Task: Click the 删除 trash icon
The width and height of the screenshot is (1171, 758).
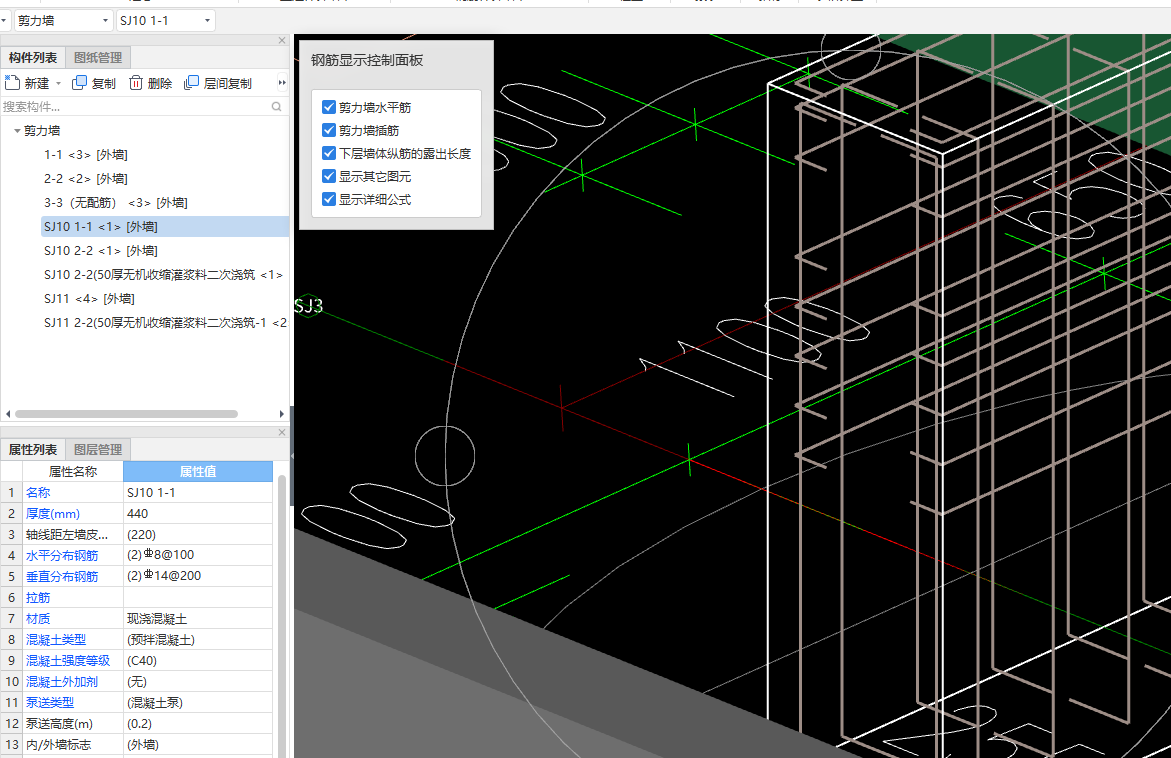Action: [x=136, y=82]
